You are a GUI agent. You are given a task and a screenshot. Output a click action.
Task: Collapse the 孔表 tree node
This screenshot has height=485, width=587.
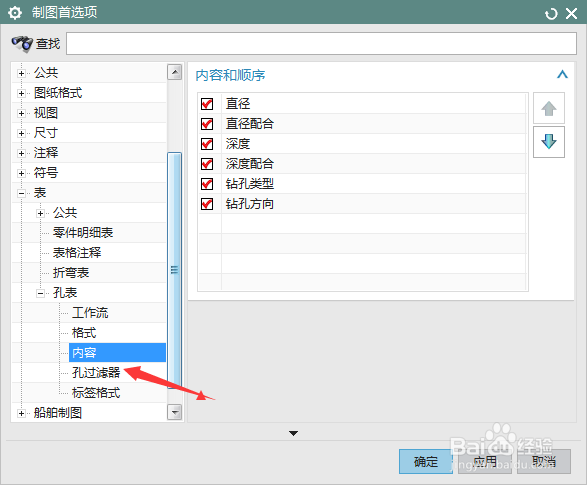(x=40, y=293)
